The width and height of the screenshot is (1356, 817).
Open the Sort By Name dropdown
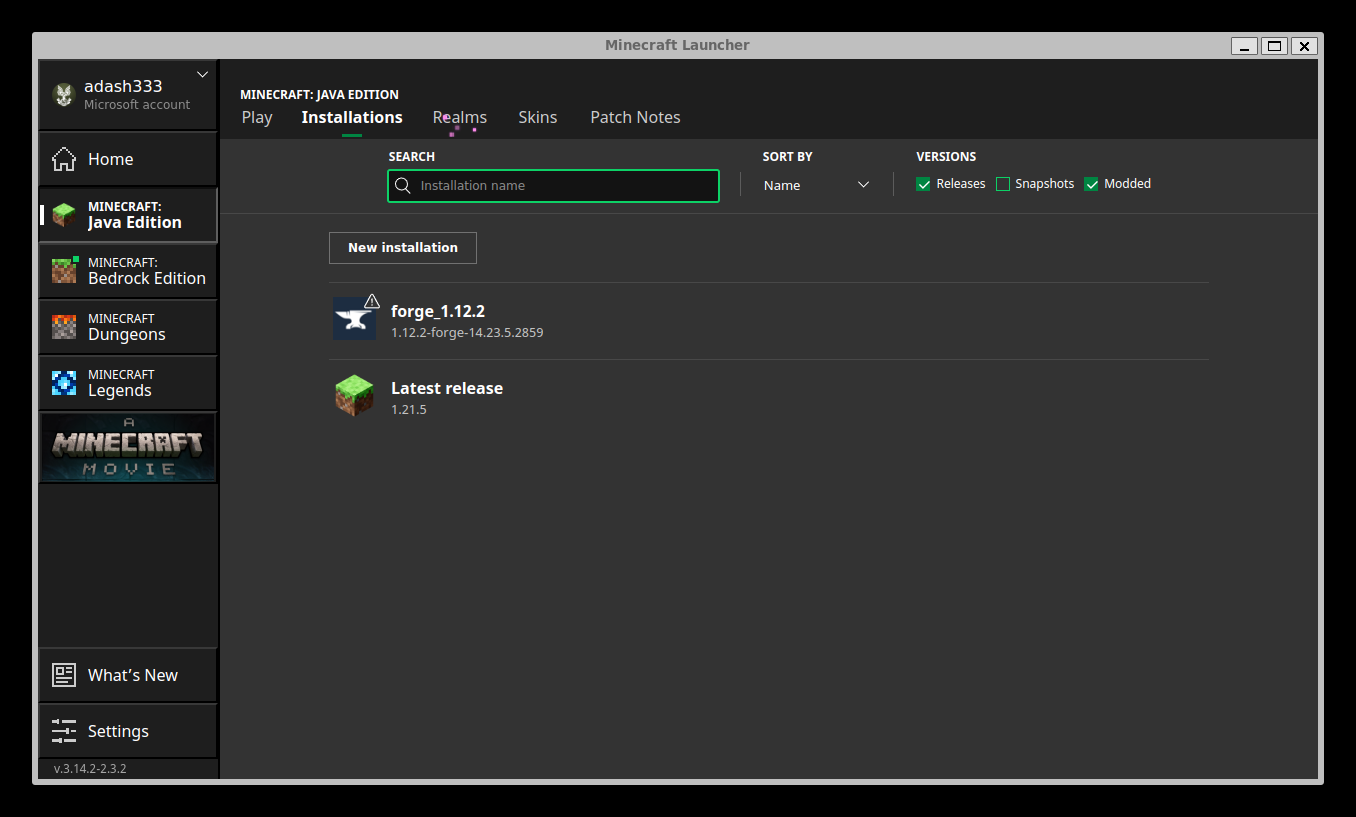(x=816, y=185)
